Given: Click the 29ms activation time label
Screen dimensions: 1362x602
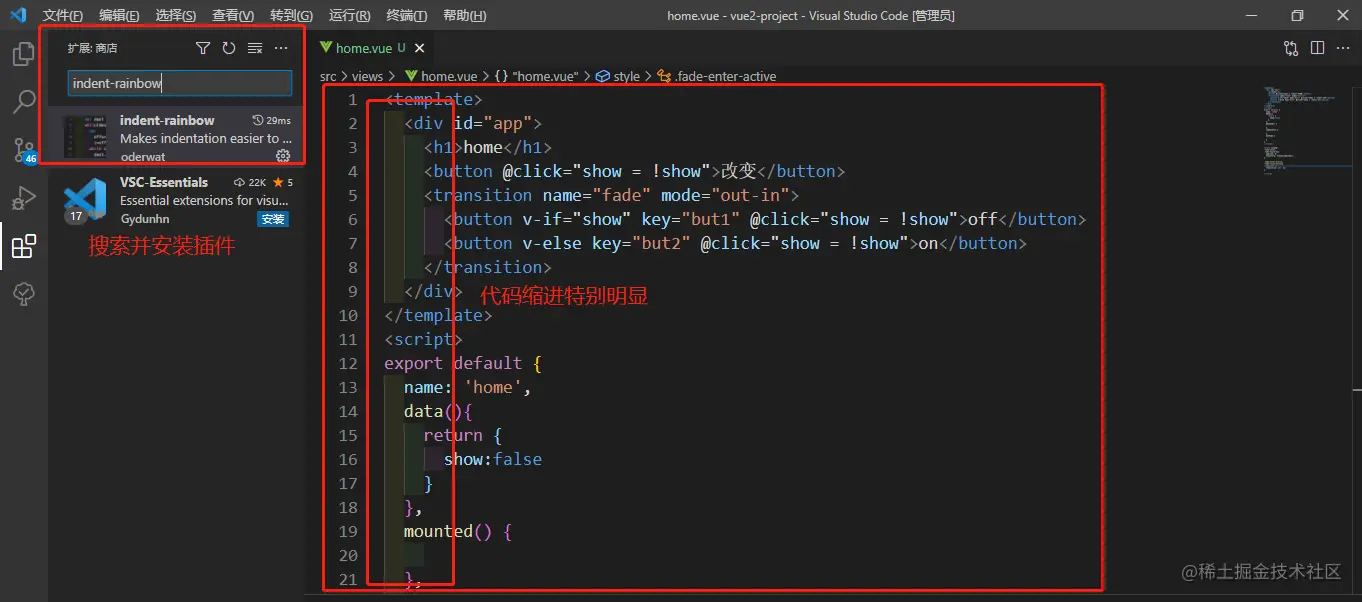Looking at the screenshot, I should click(x=272, y=120).
